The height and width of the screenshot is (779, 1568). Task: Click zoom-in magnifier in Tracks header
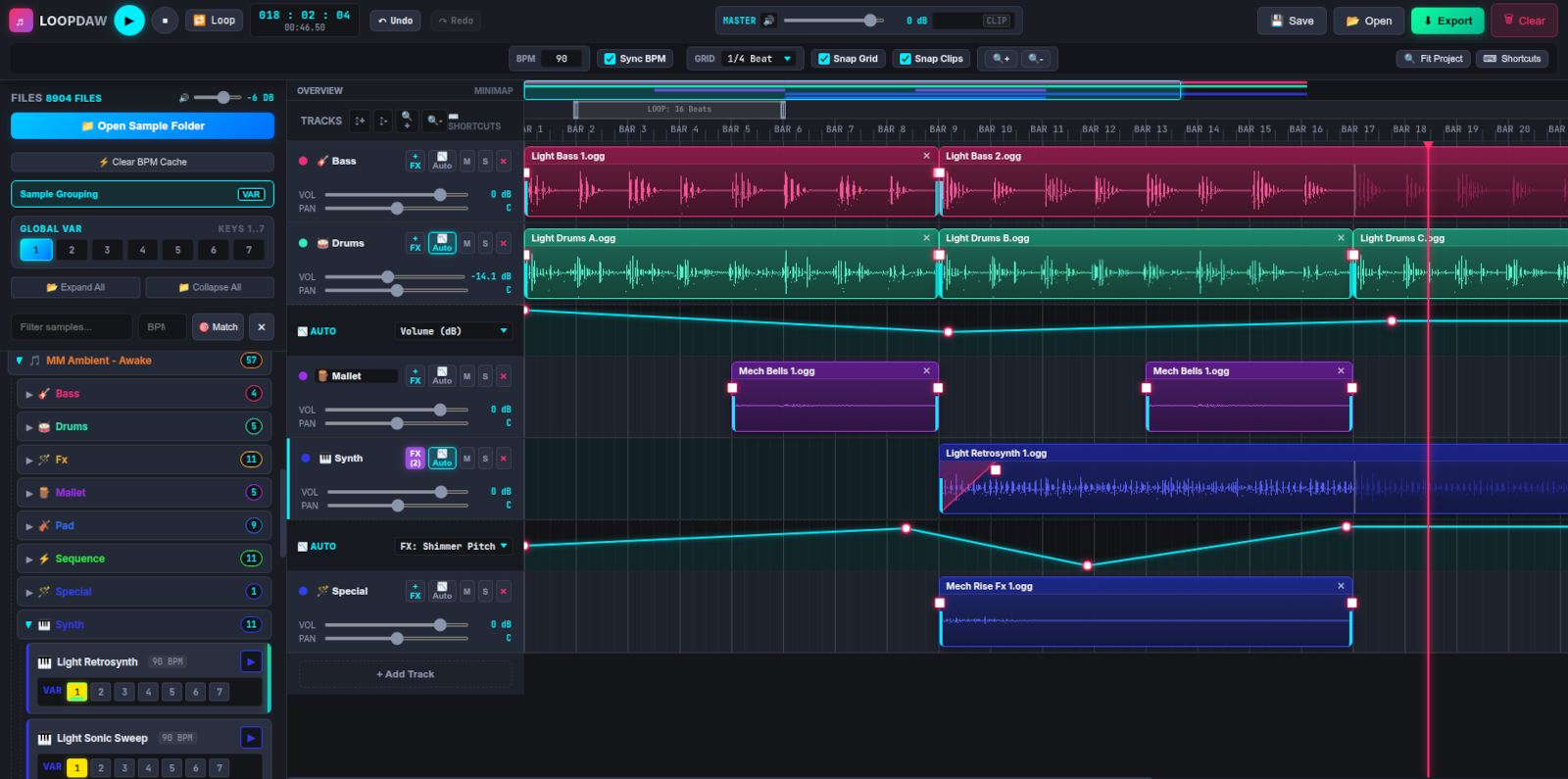[x=407, y=120]
